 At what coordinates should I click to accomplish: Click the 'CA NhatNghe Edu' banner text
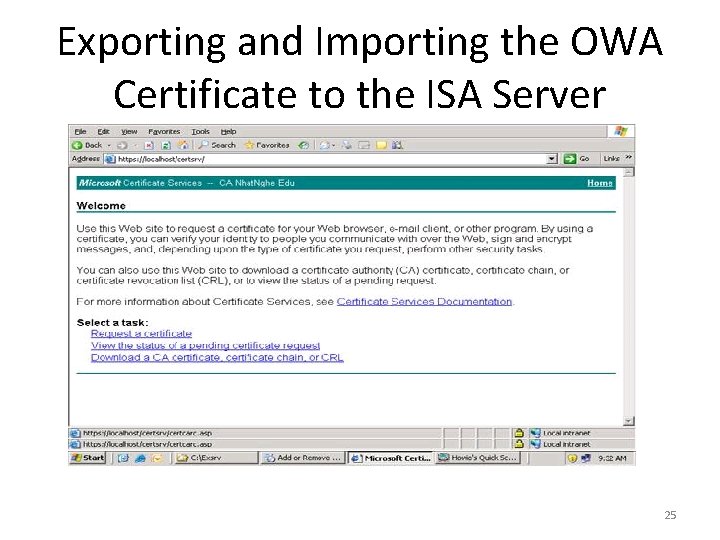[257, 183]
